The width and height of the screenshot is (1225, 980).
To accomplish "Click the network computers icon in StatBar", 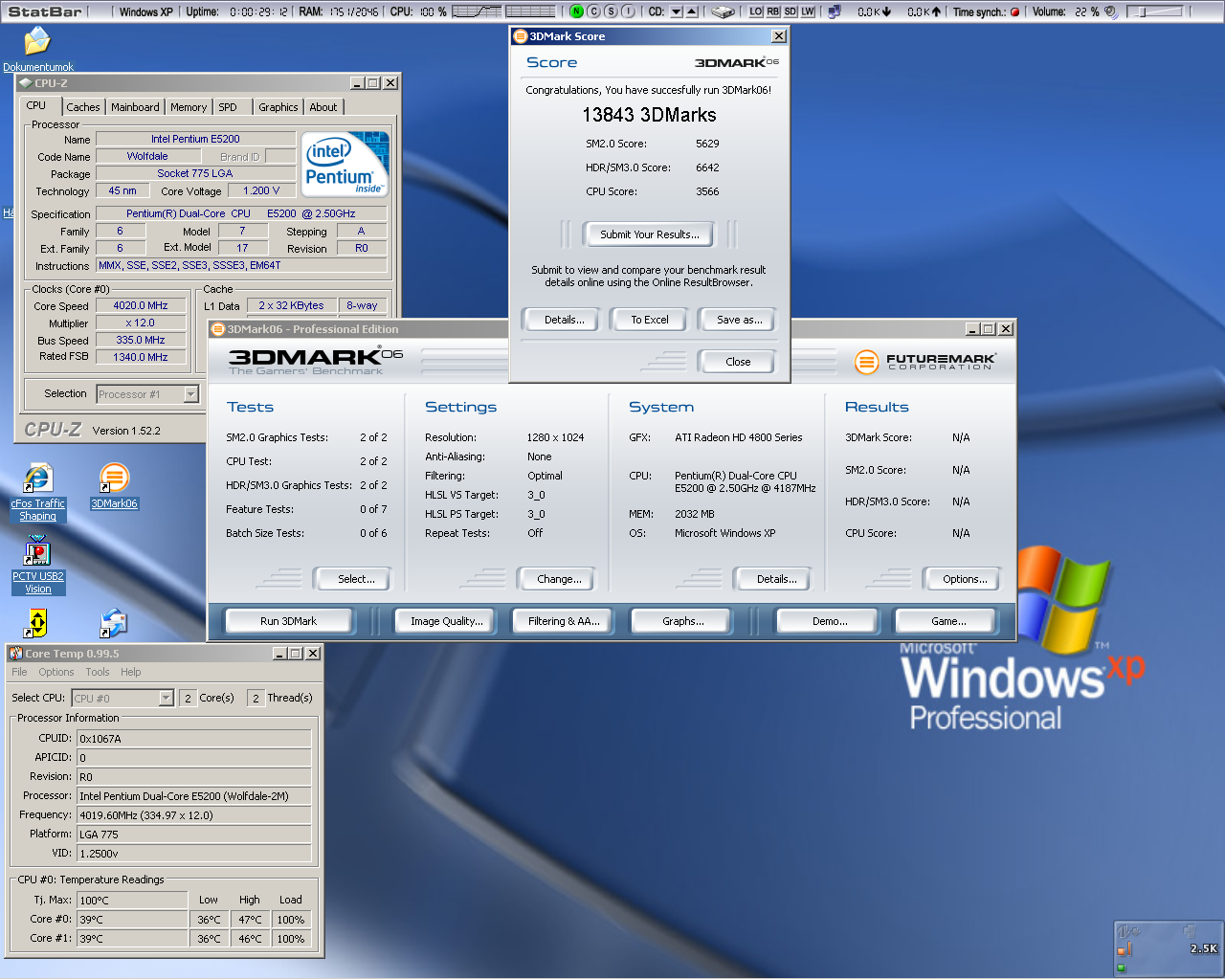I will click(x=835, y=11).
